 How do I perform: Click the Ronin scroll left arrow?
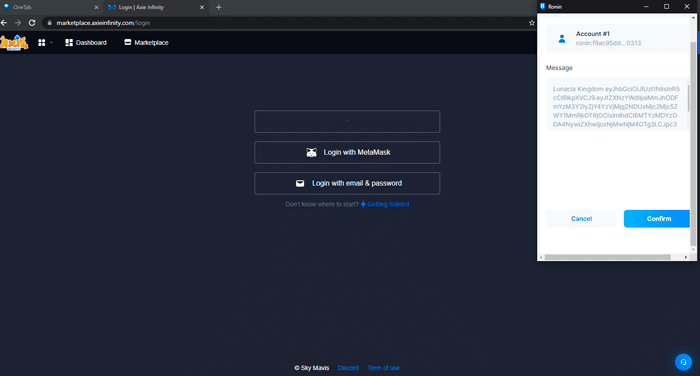pos(541,257)
